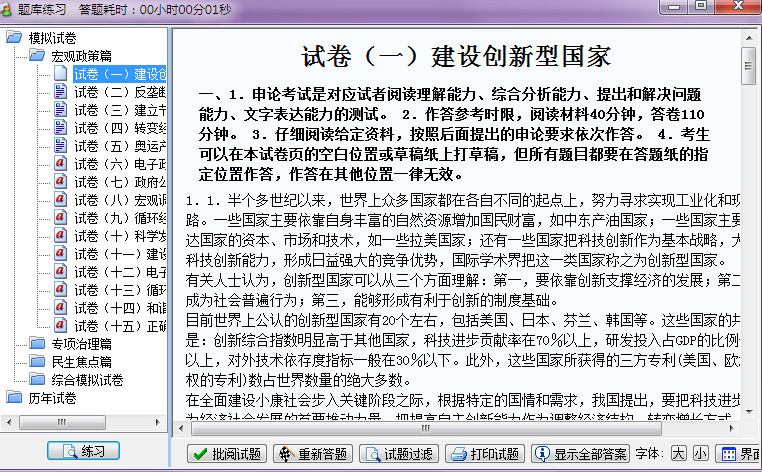Click the red 'a' icon beside 试卷（九）
Viewport: 762px width, 472px height.
click(60, 217)
